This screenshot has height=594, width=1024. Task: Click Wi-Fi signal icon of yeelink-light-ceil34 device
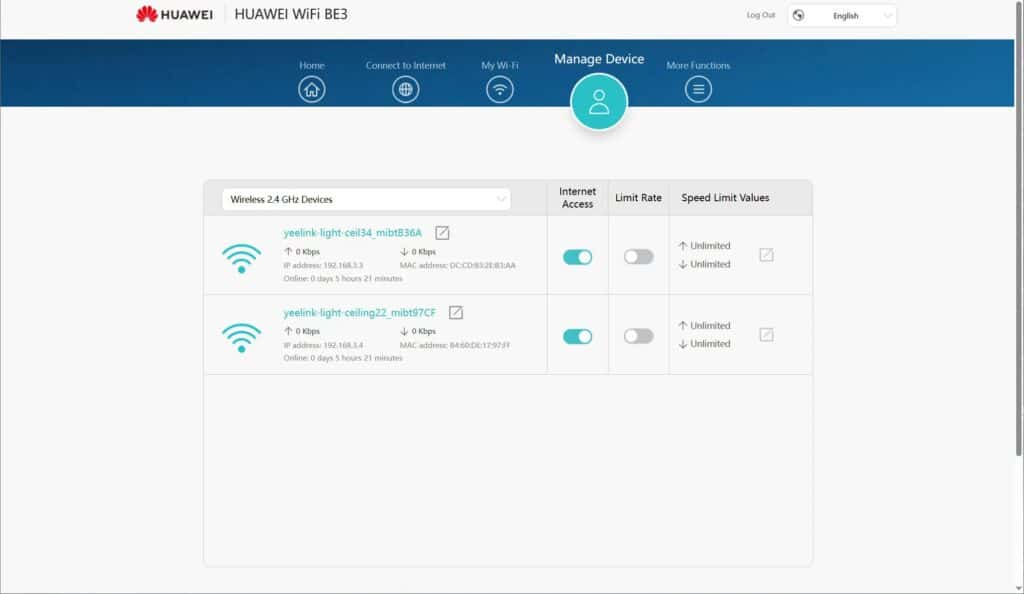click(242, 258)
